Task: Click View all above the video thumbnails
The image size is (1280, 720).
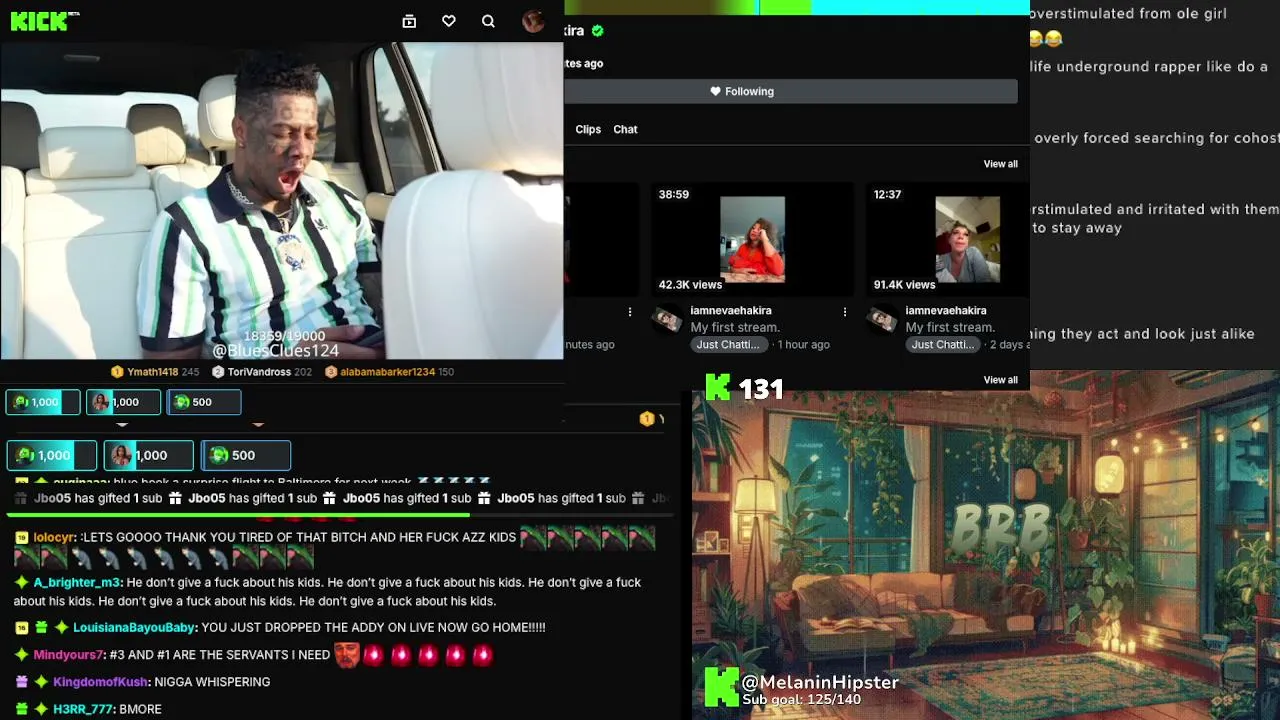Action: coord(1000,164)
